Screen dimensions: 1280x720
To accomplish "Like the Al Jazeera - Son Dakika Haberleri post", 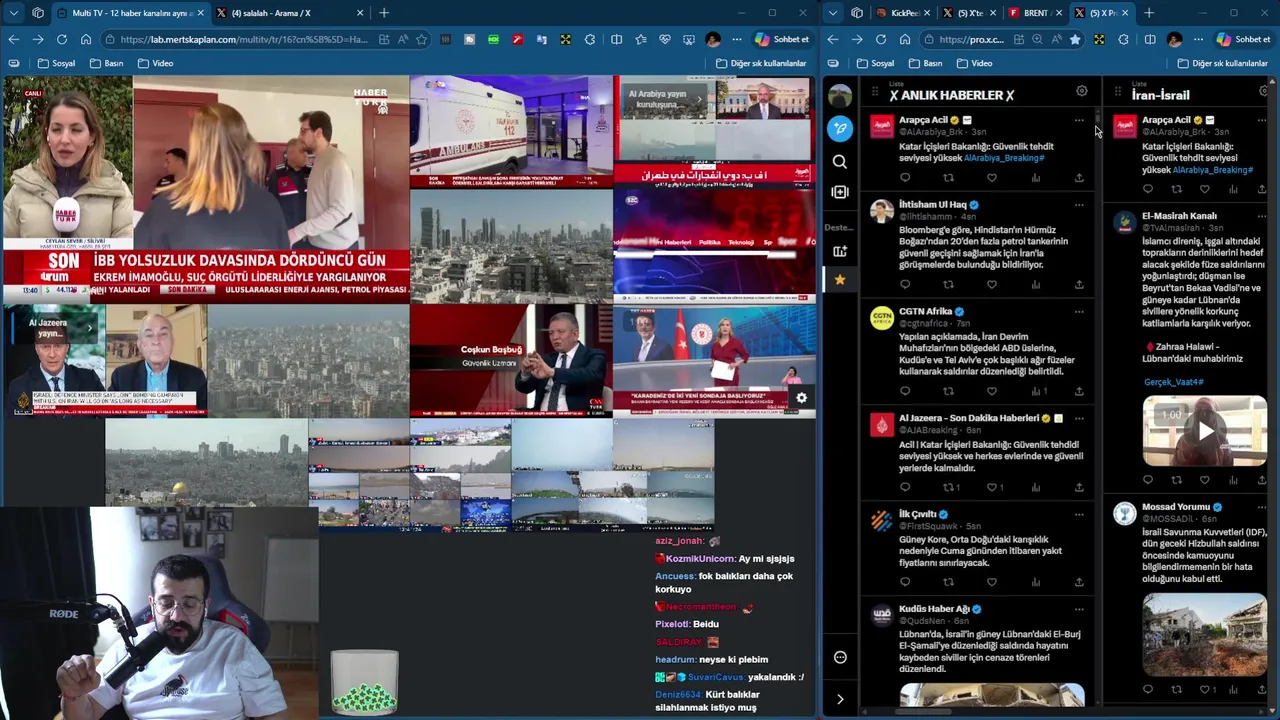I will pyautogui.click(x=992, y=488).
